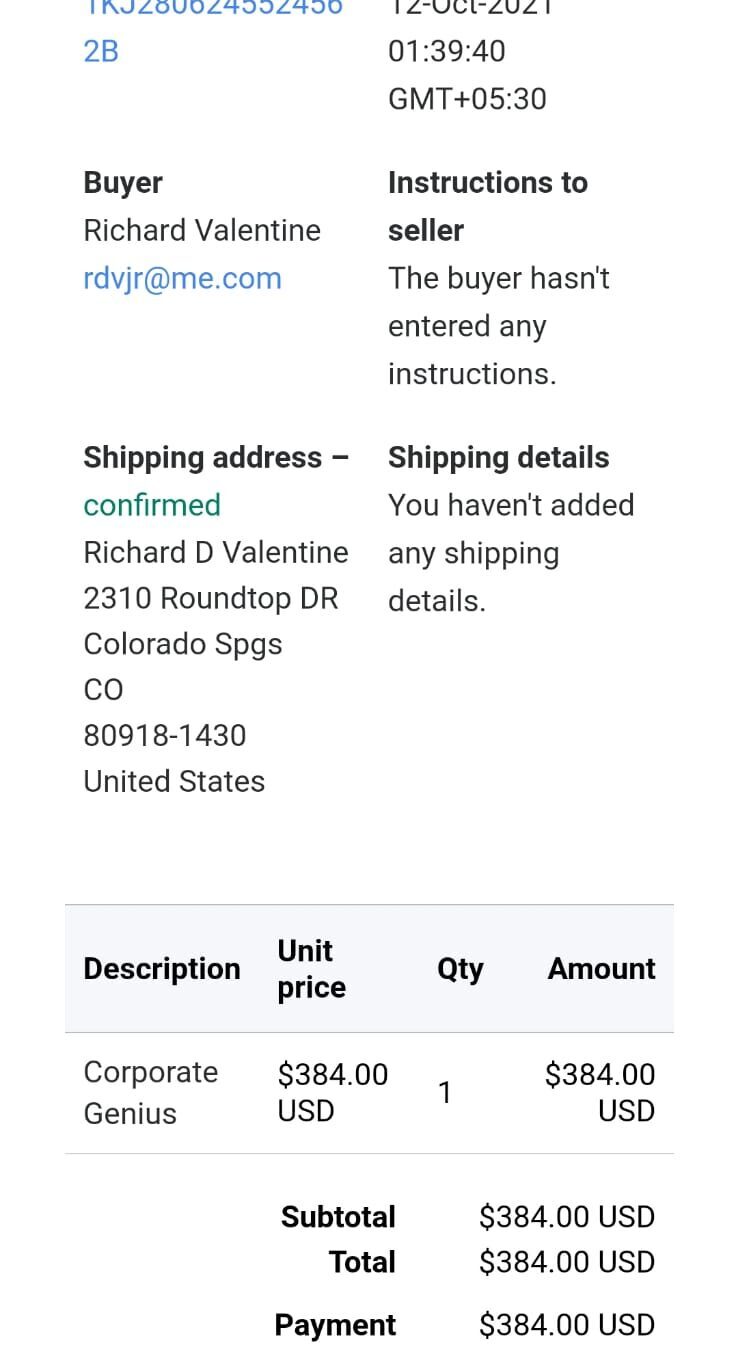
Task: Click the quantity value 1 in item row
Action: [x=445, y=1093]
